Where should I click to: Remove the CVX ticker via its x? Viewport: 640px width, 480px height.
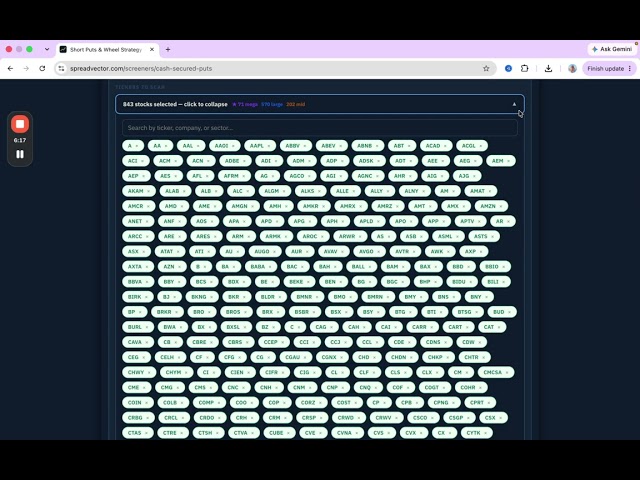(421, 433)
